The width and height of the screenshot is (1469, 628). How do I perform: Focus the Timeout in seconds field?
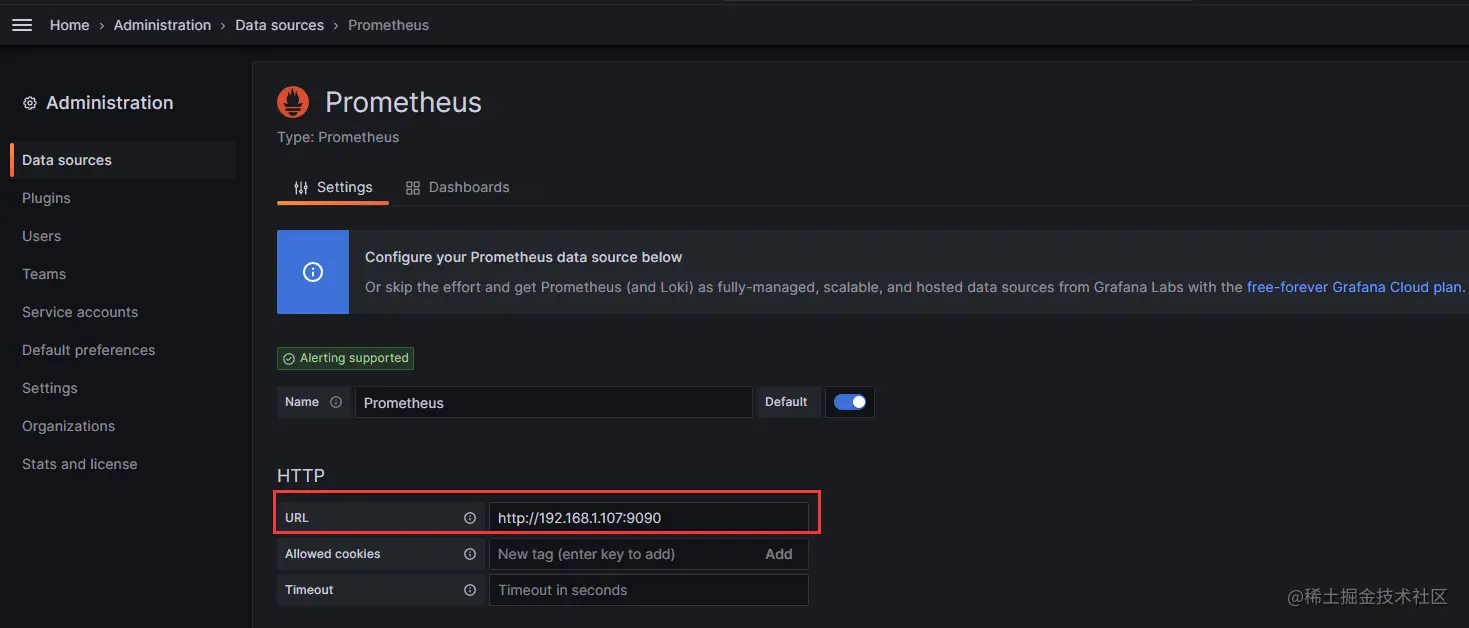click(x=648, y=590)
